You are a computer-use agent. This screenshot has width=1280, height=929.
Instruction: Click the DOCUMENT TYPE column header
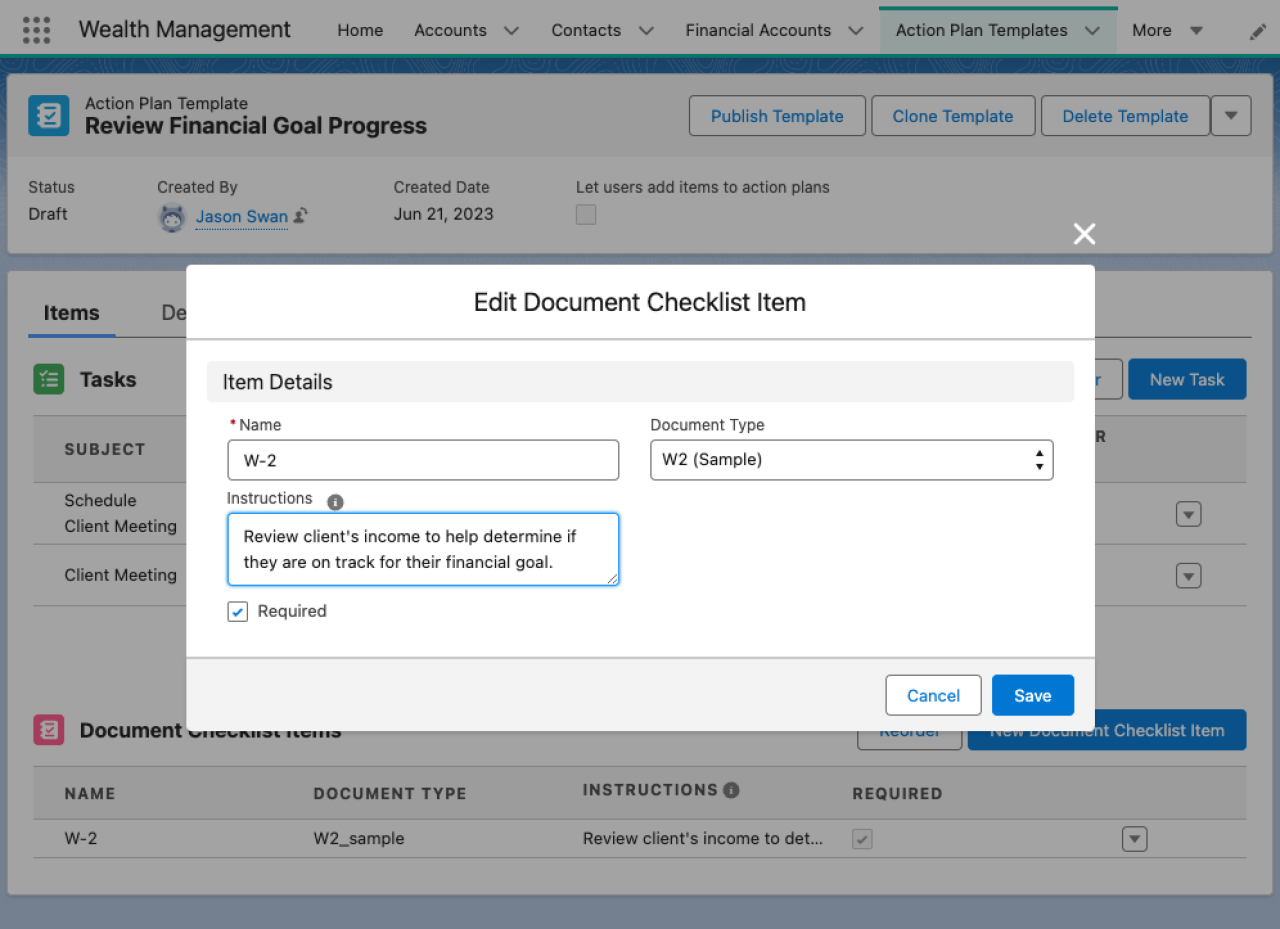coord(390,794)
